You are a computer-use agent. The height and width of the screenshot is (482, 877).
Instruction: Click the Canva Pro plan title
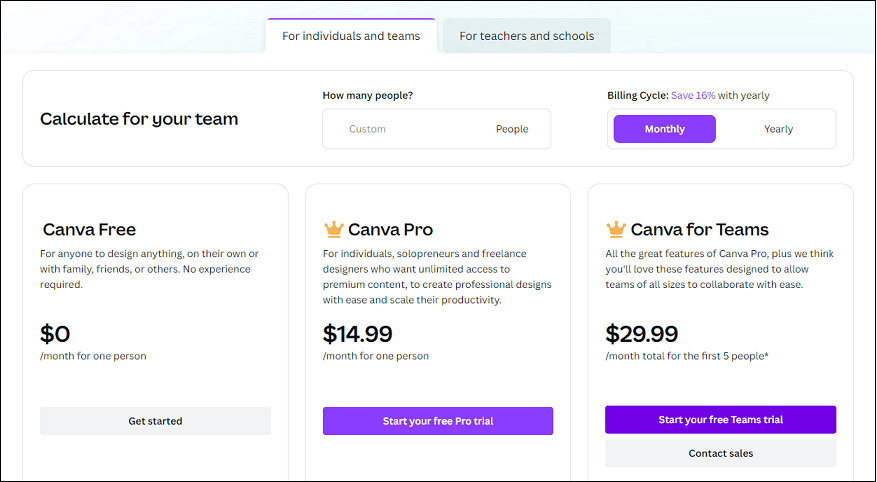pyautogui.click(x=391, y=230)
